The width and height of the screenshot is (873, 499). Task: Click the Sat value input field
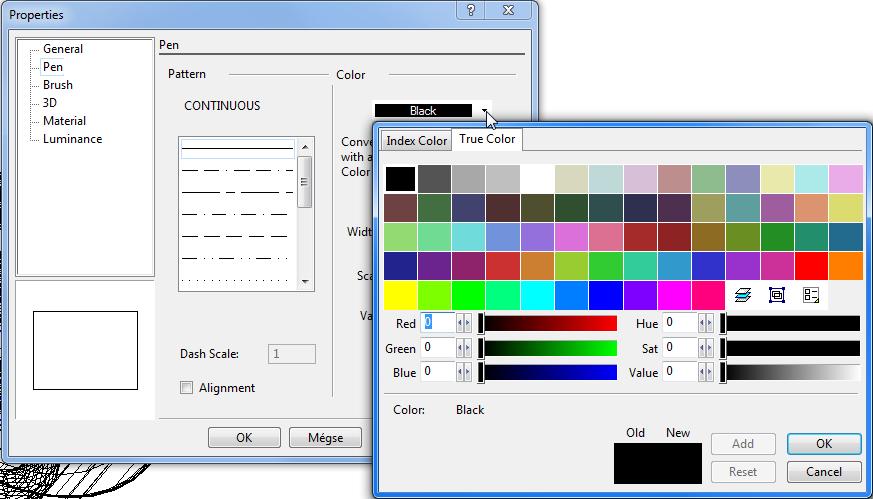[680, 348]
